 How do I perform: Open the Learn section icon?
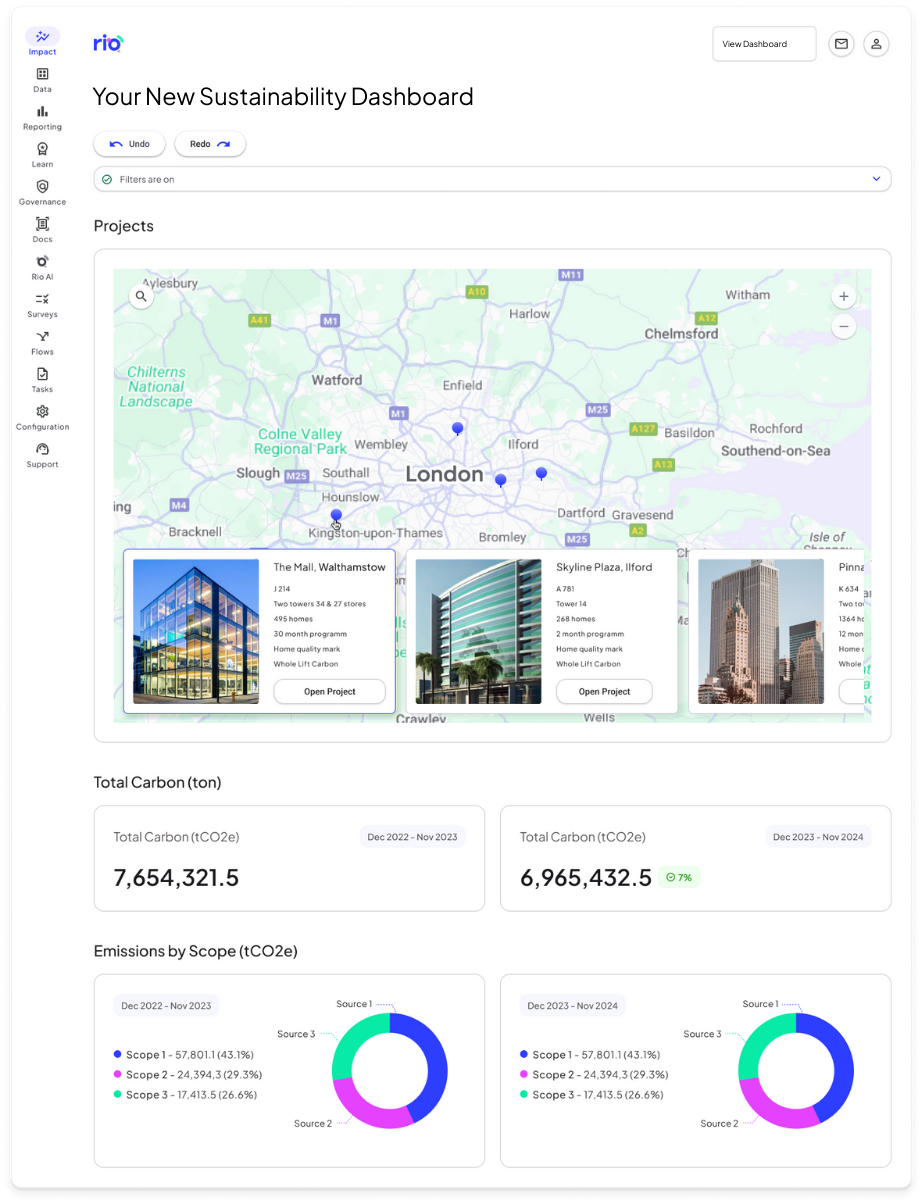coord(42,149)
